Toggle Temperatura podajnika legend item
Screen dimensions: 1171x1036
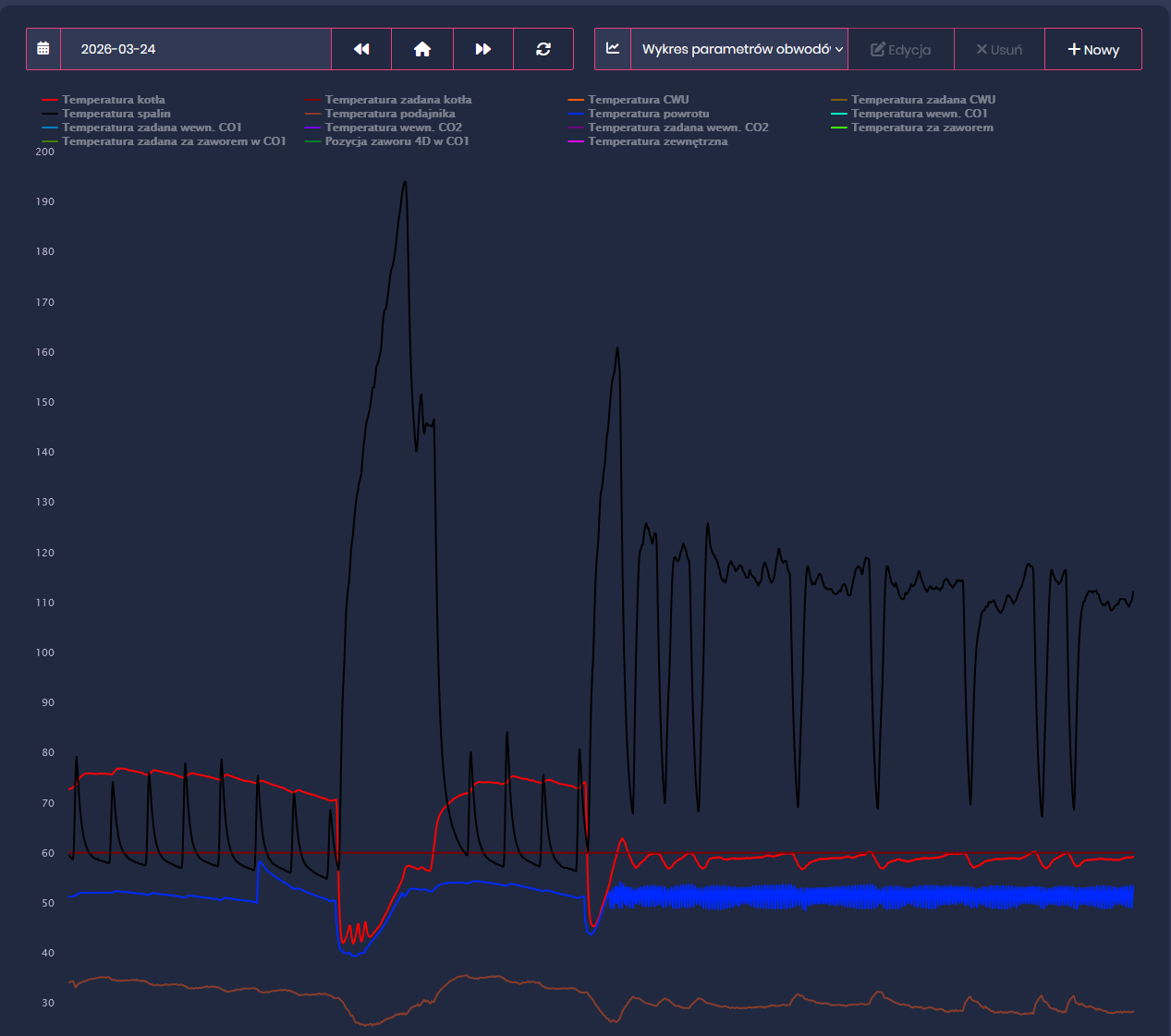click(x=389, y=114)
